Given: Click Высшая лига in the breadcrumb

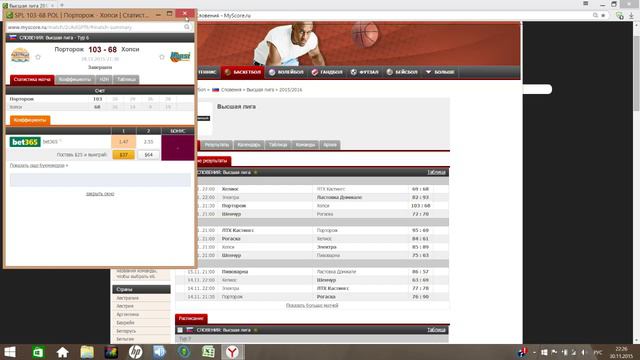Looking at the screenshot, I should (x=260, y=89).
